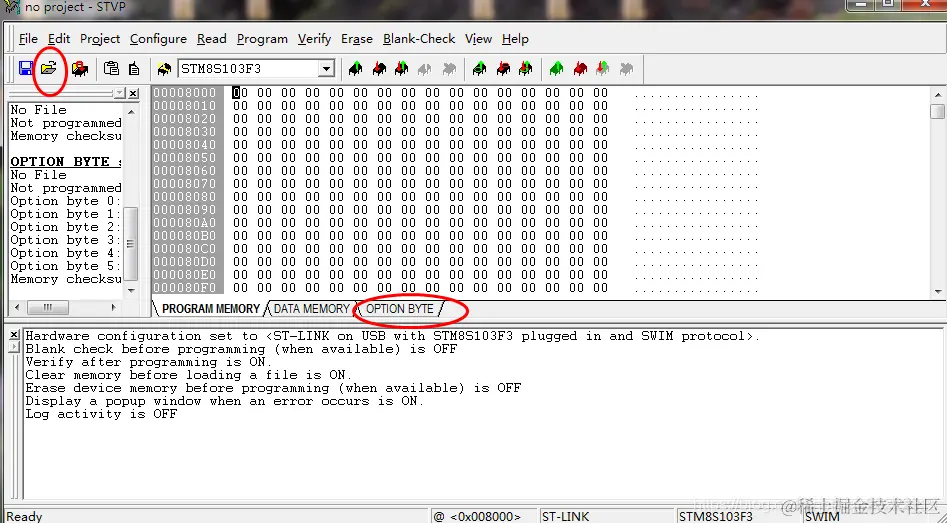Click 'Log activity is OFF' log line
The width and height of the screenshot is (947, 523).
point(101,414)
